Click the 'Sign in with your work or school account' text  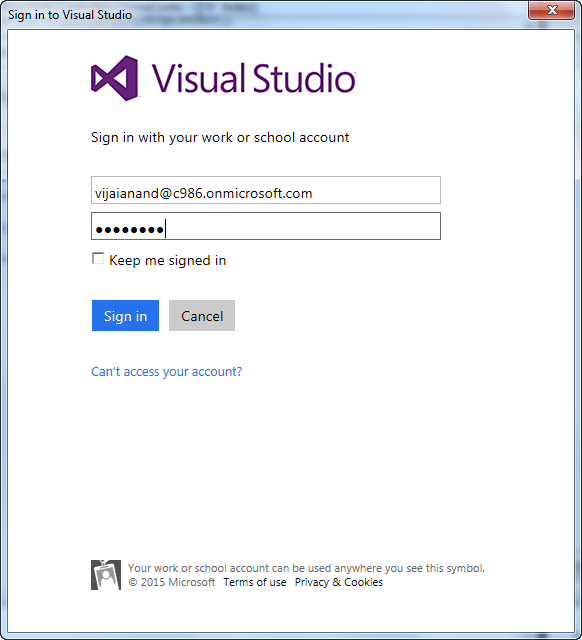coord(220,138)
